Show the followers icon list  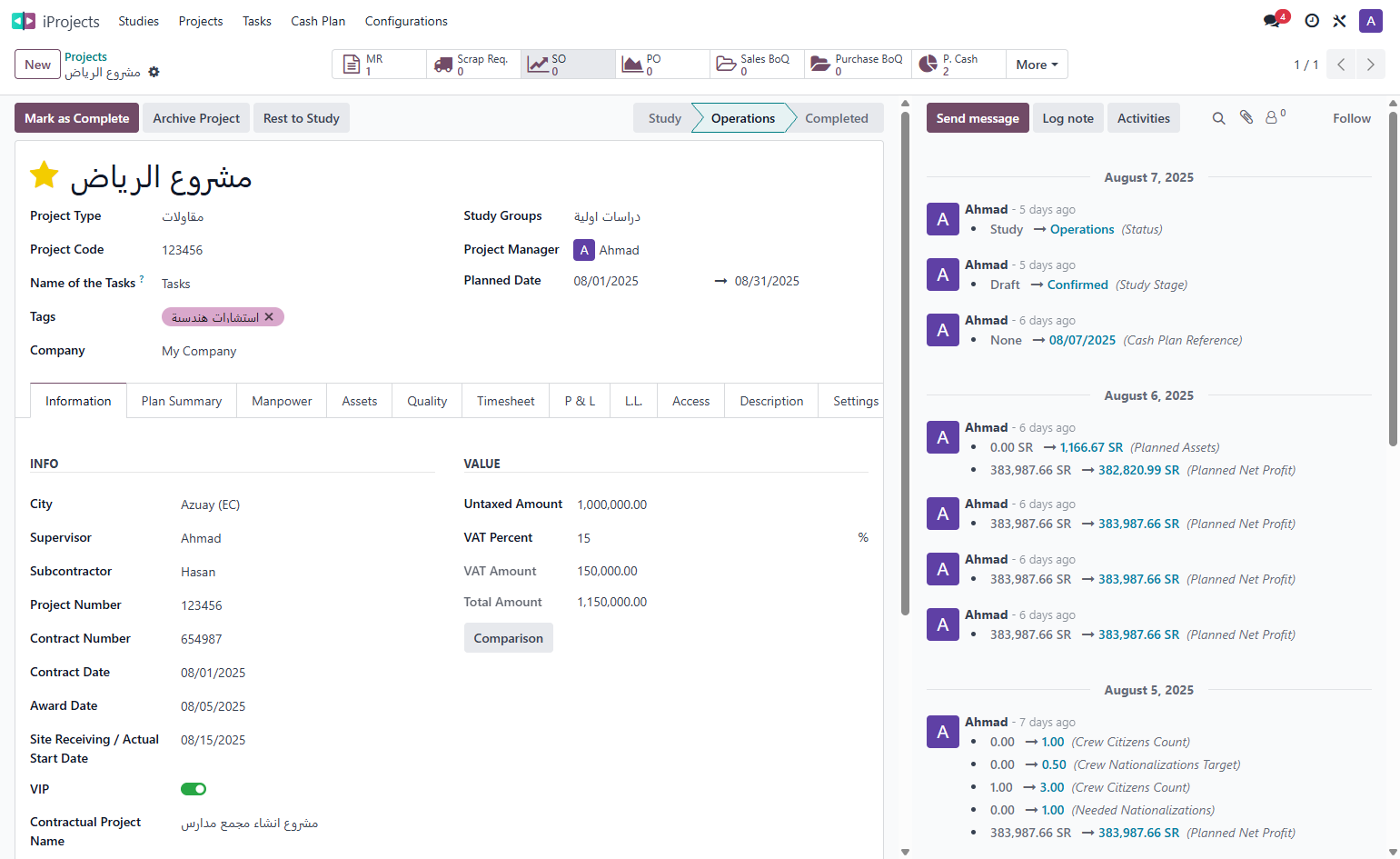point(1276,117)
